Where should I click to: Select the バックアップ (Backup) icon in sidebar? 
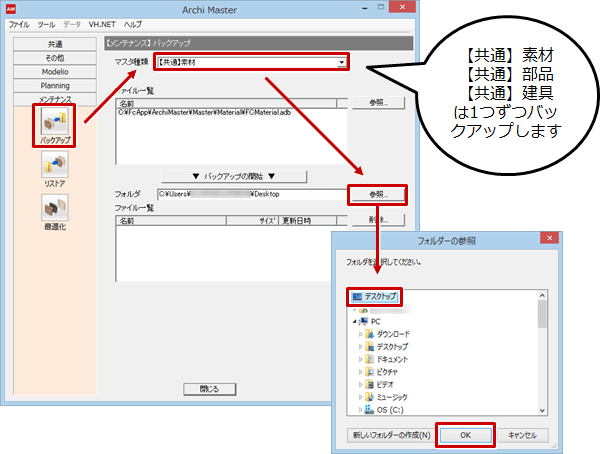click(54, 124)
